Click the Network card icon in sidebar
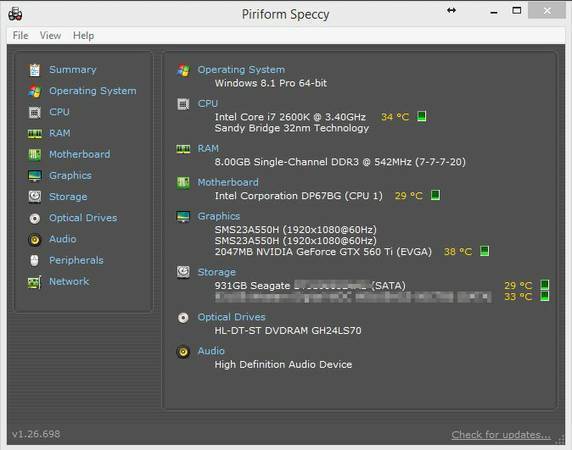The height and width of the screenshot is (450, 572). 35,282
